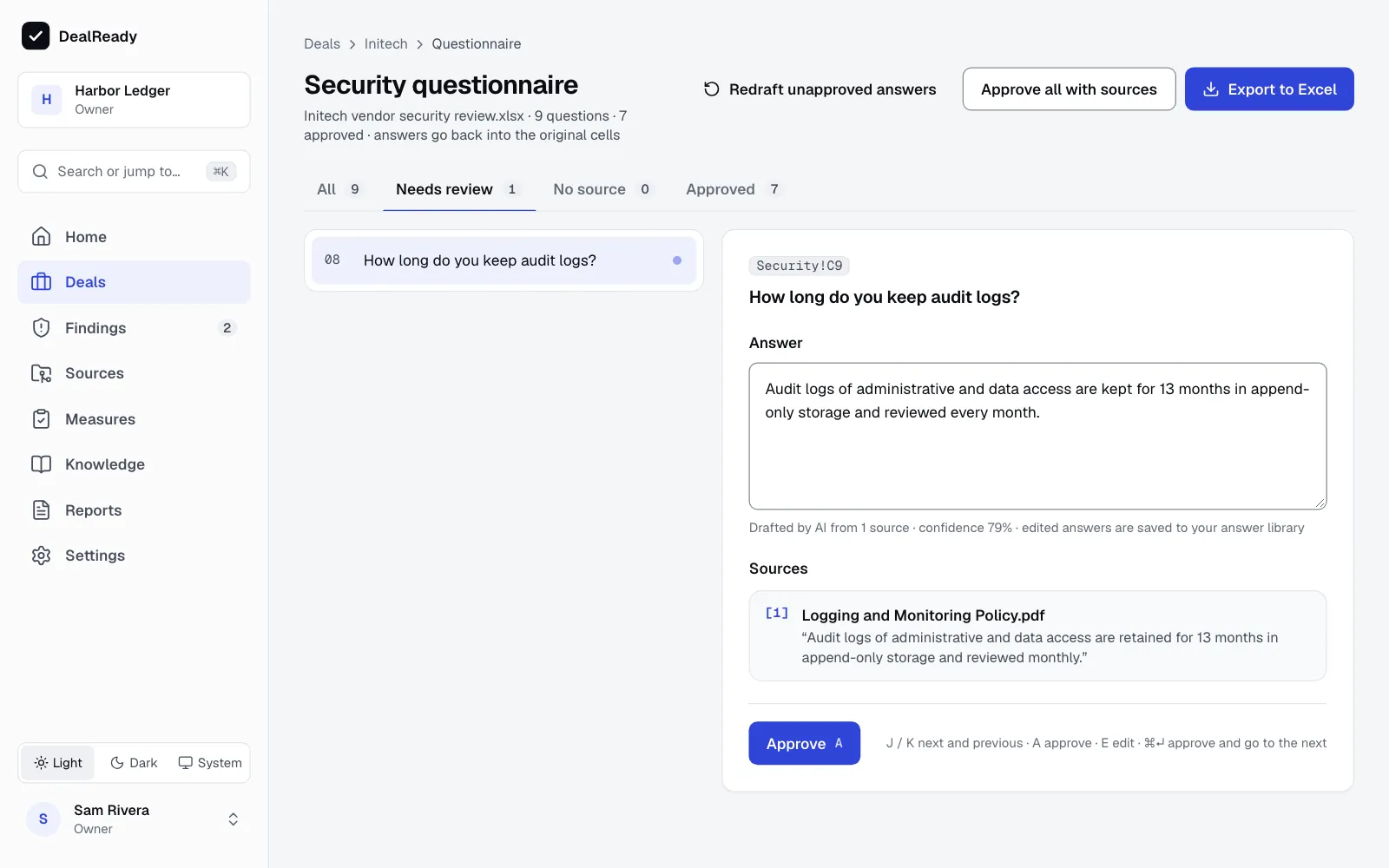Click the Questionnaire breadcrumb text

pos(477,44)
